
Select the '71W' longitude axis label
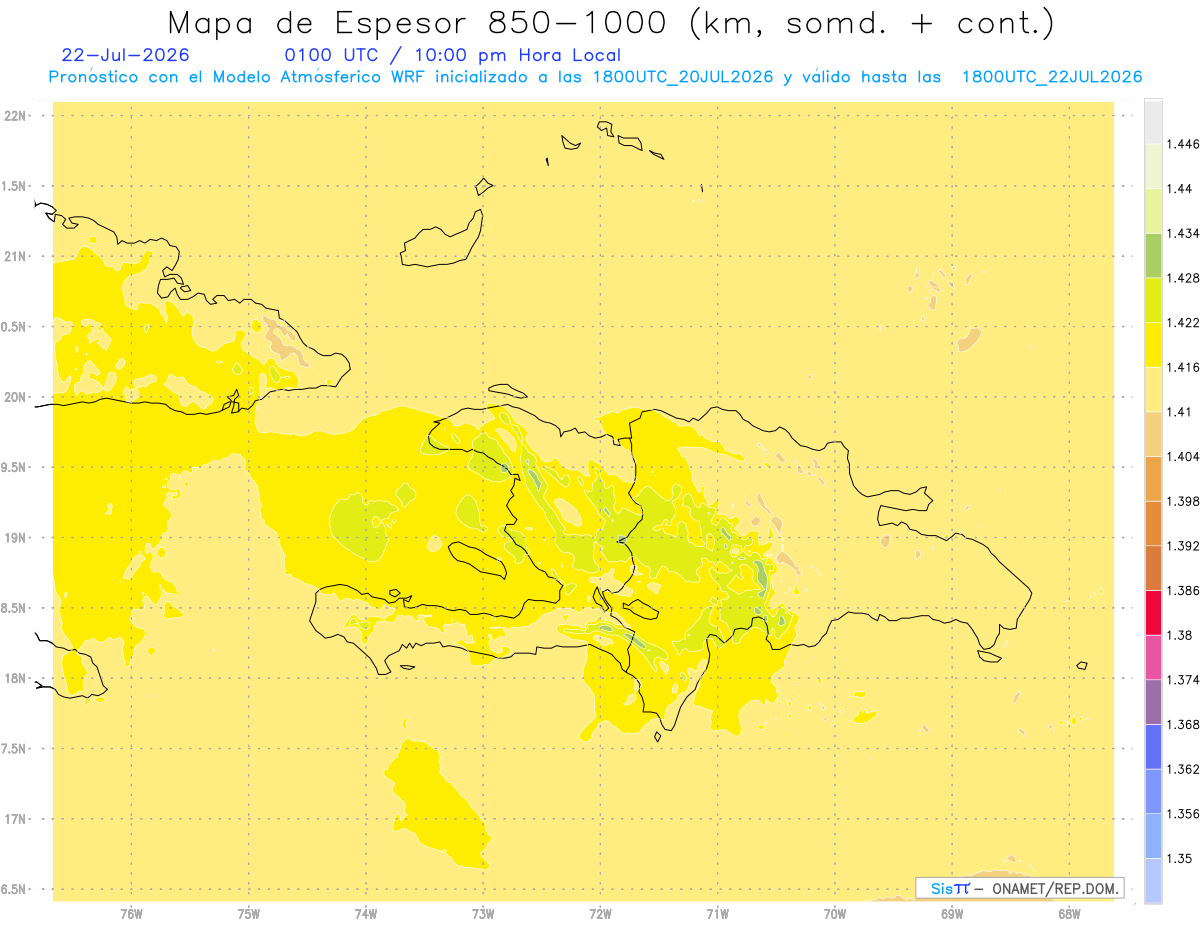717,914
